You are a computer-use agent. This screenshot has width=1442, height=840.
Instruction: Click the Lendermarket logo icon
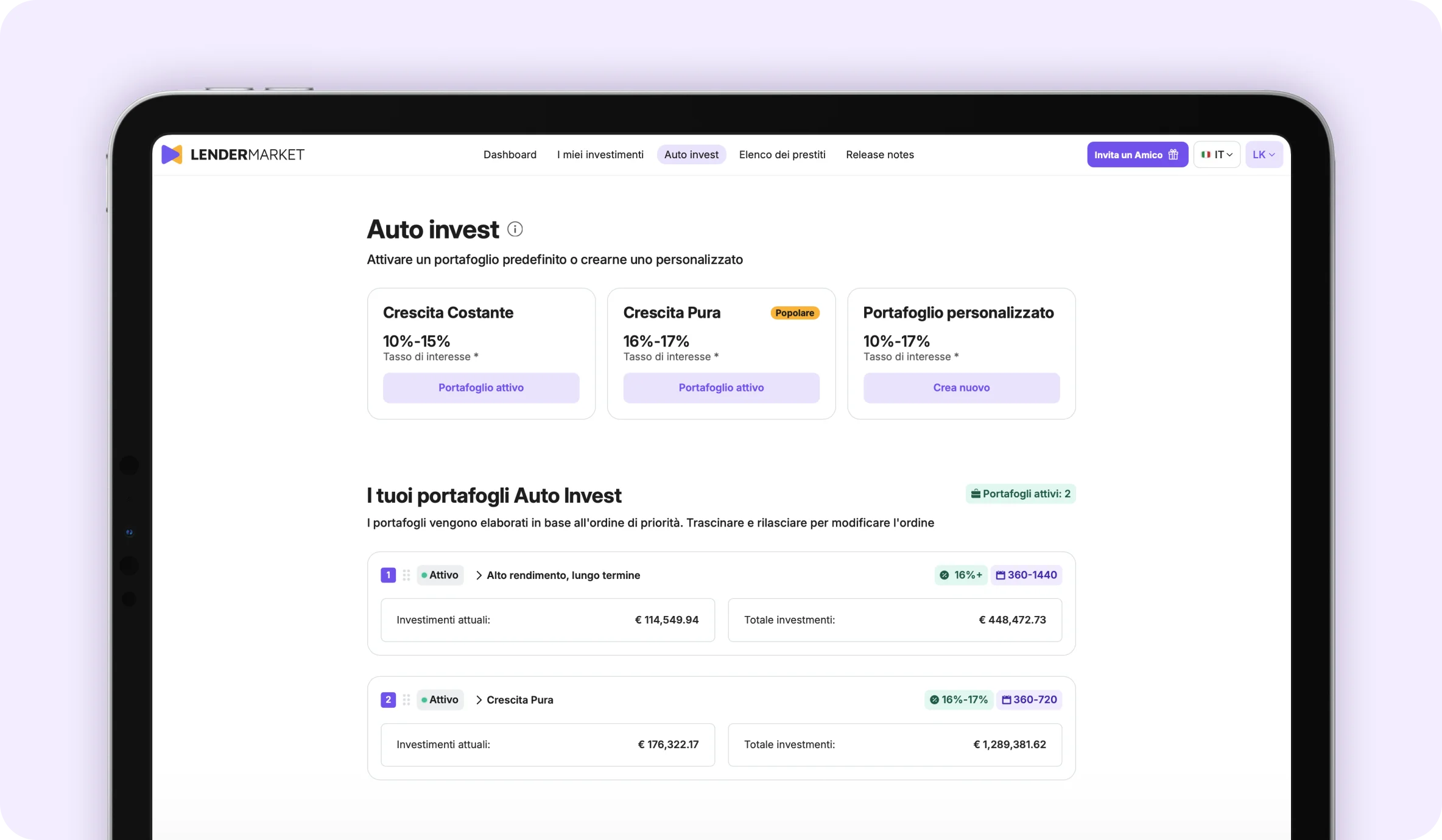(x=172, y=155)
